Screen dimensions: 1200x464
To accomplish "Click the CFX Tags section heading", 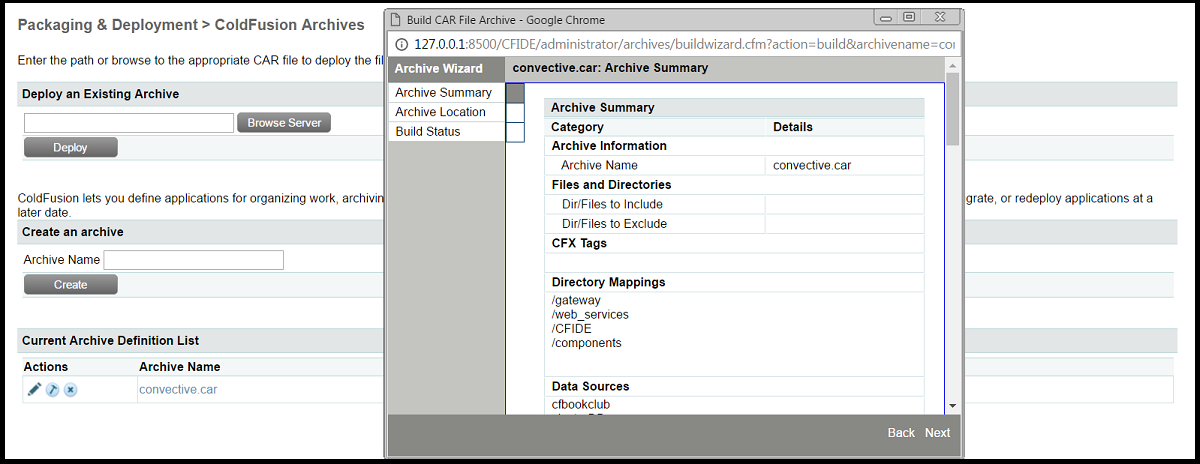I will (579, 243).
